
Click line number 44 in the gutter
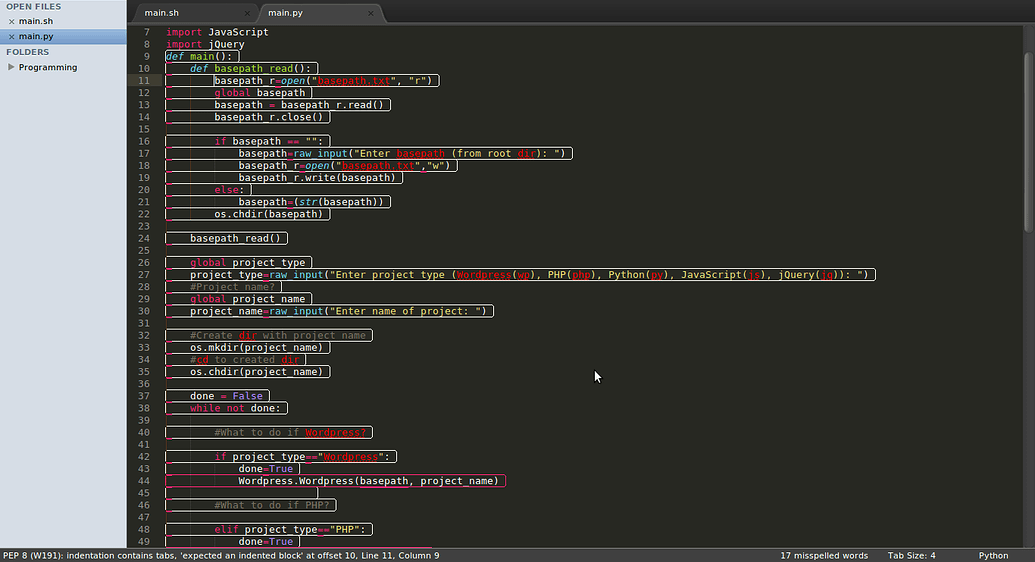[x=144, y=481]
